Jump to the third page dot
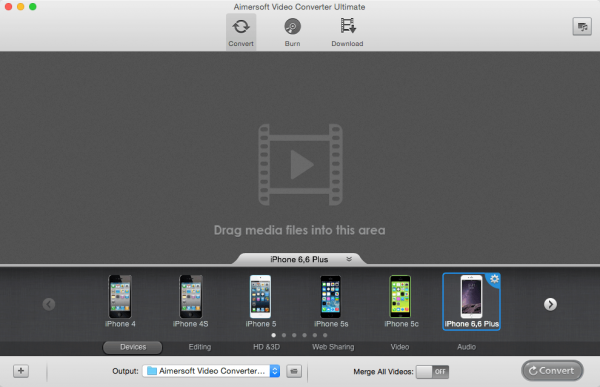600x387 pixels. (x=294, y=335)
